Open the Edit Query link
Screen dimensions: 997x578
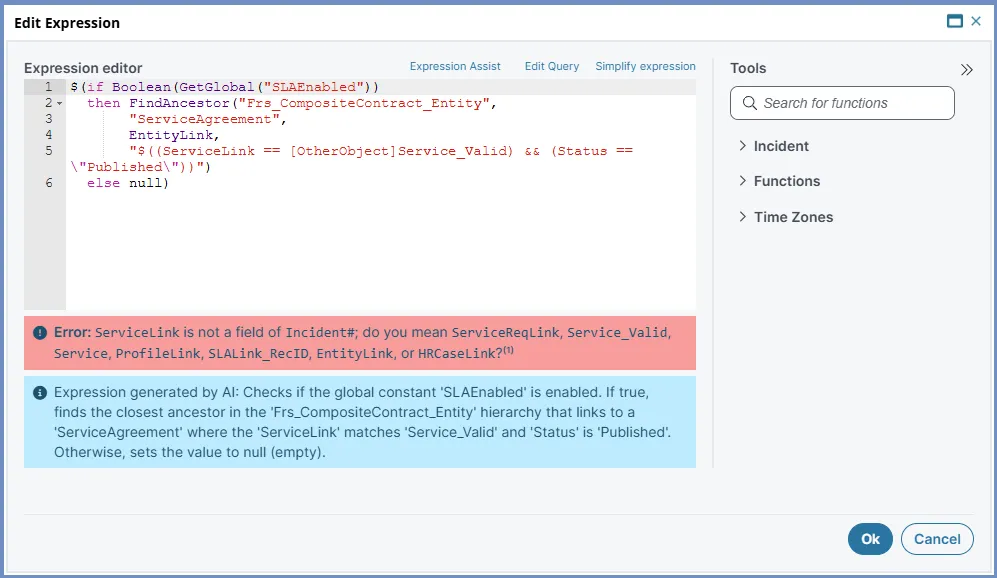(552, 66)
